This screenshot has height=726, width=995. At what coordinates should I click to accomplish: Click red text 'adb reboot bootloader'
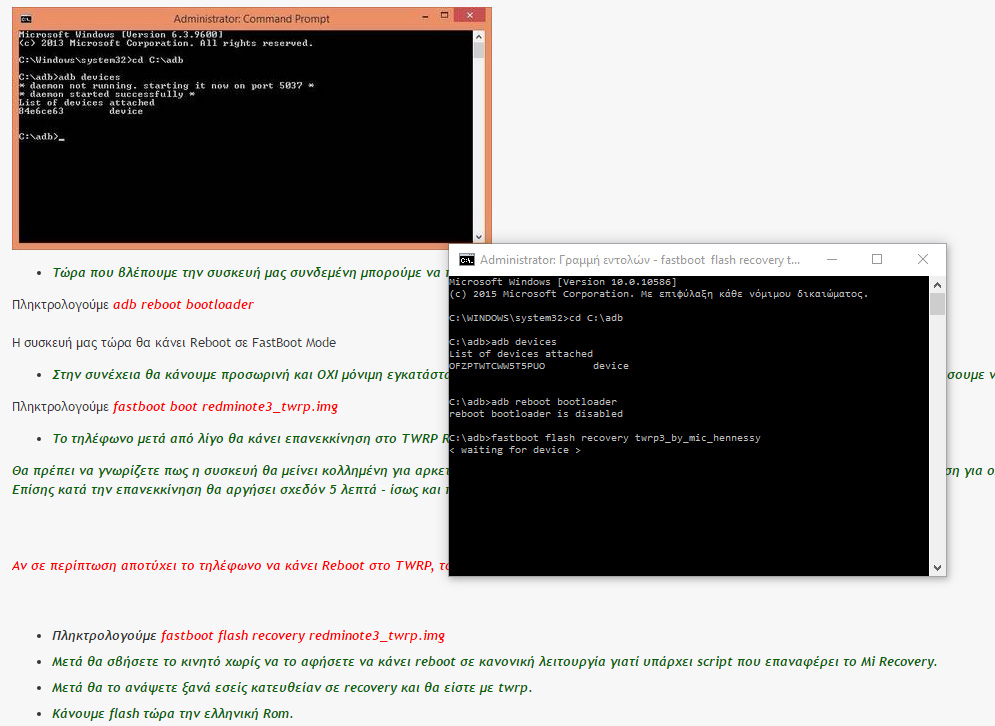(183, 305)
